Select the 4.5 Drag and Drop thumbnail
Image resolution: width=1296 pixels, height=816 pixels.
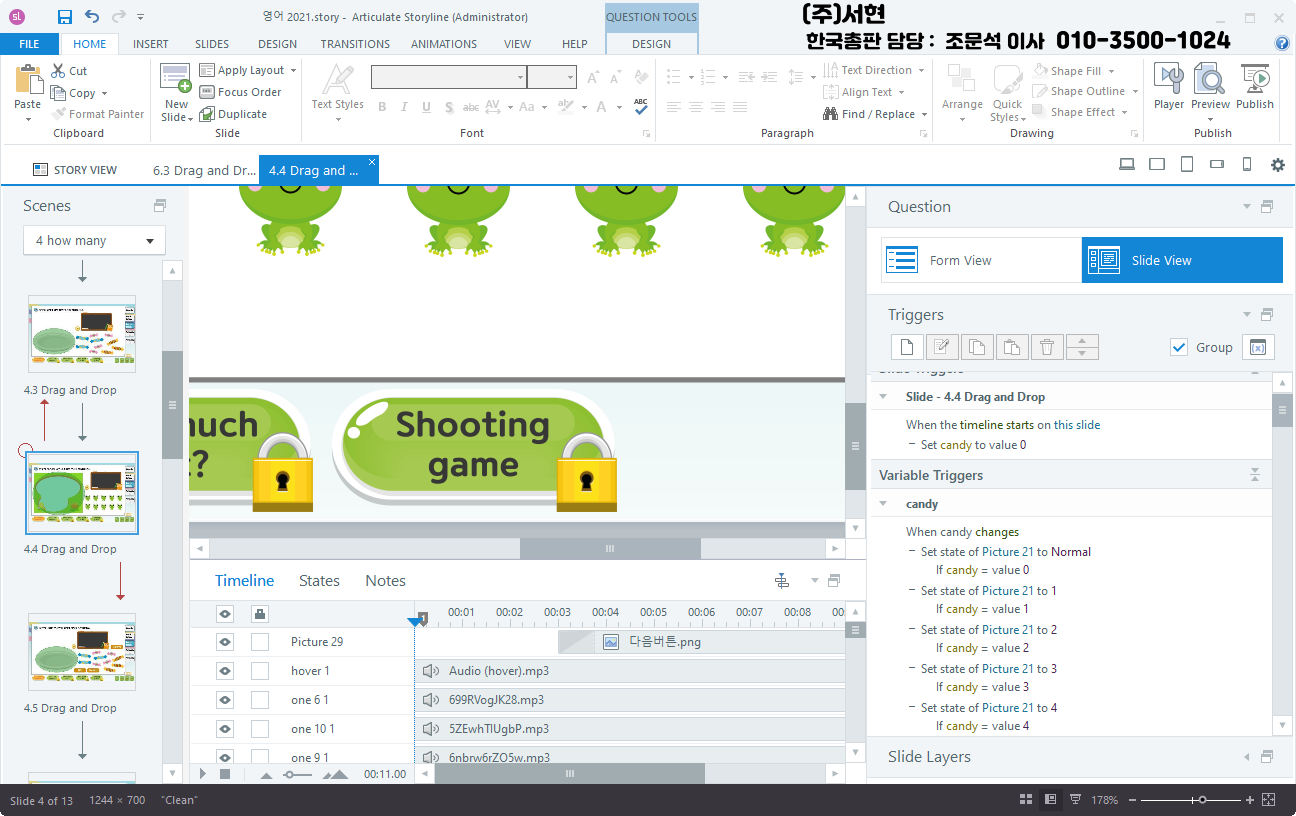point(82,653)
